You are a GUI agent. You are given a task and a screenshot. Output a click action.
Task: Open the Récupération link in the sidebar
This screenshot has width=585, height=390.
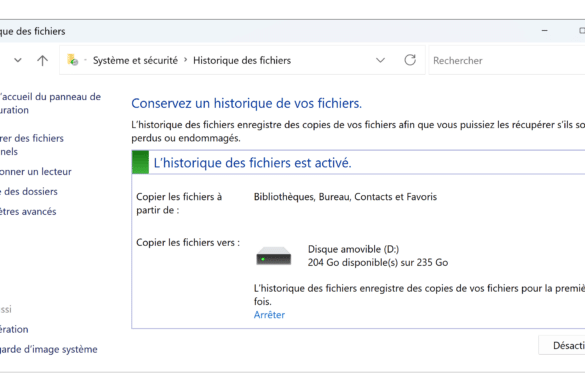(14, 329)
